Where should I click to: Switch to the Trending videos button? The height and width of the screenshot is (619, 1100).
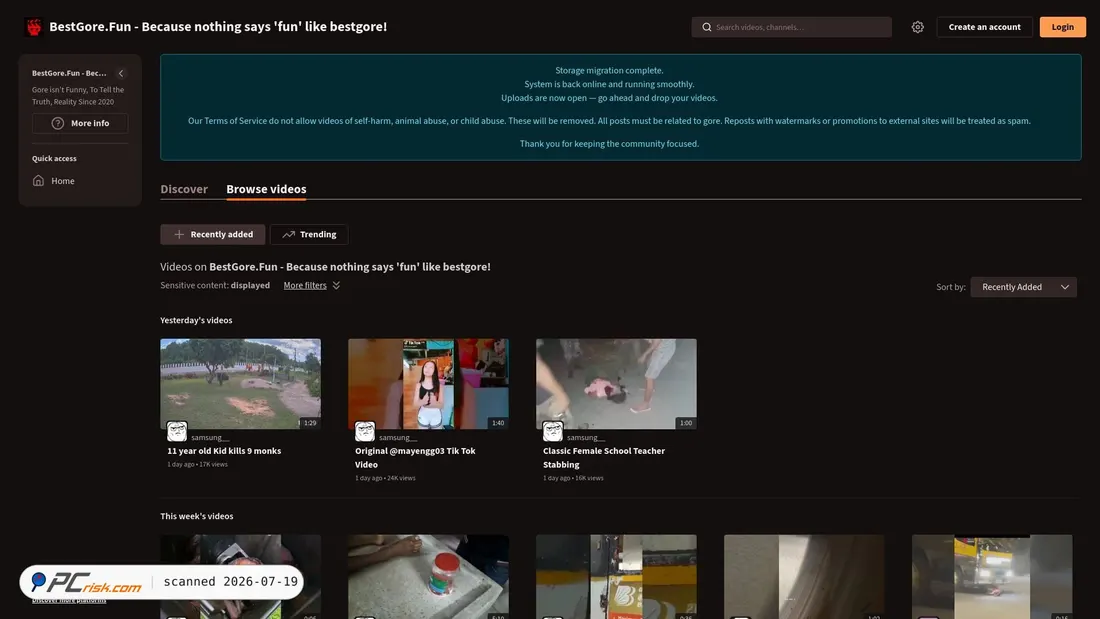(x=309, y=234)
